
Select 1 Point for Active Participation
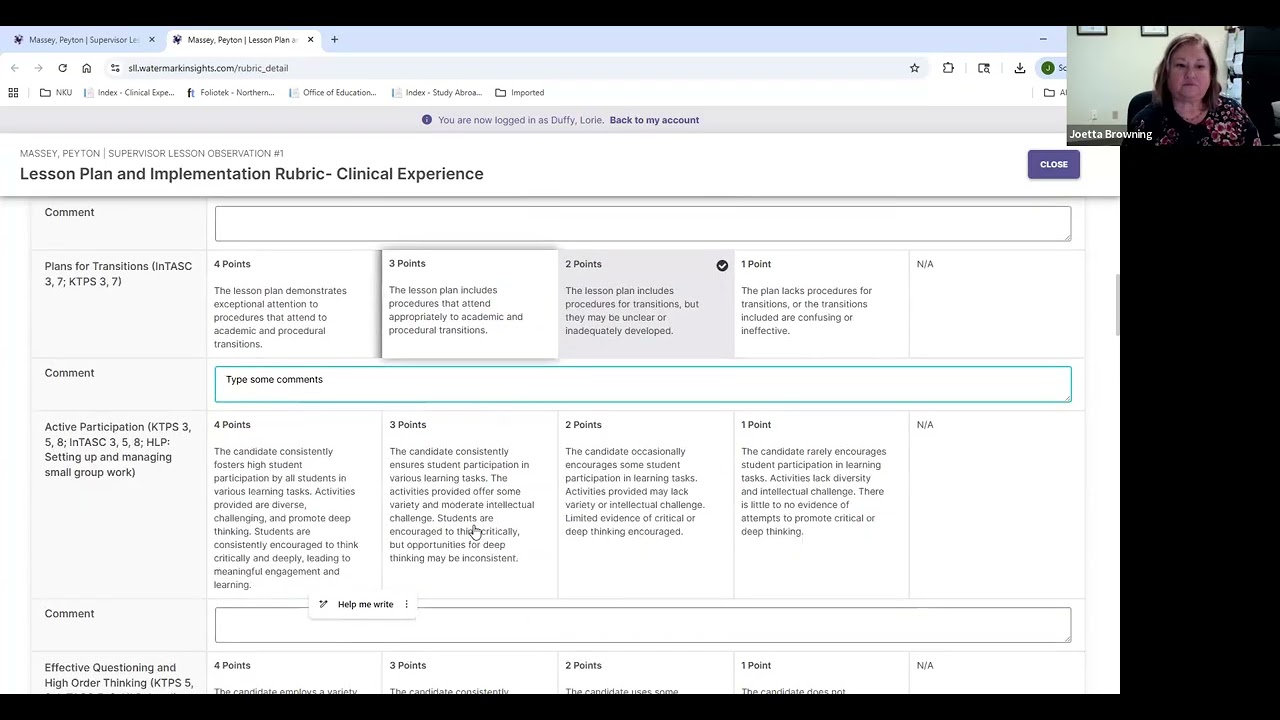point(822,505)
